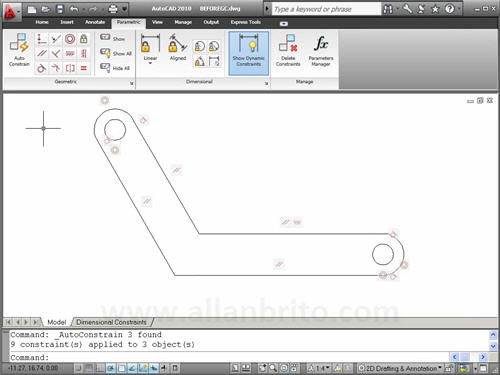Click in the keyword search field
Viewport: 500px width, 375px height.
click(x=326, y=9)
